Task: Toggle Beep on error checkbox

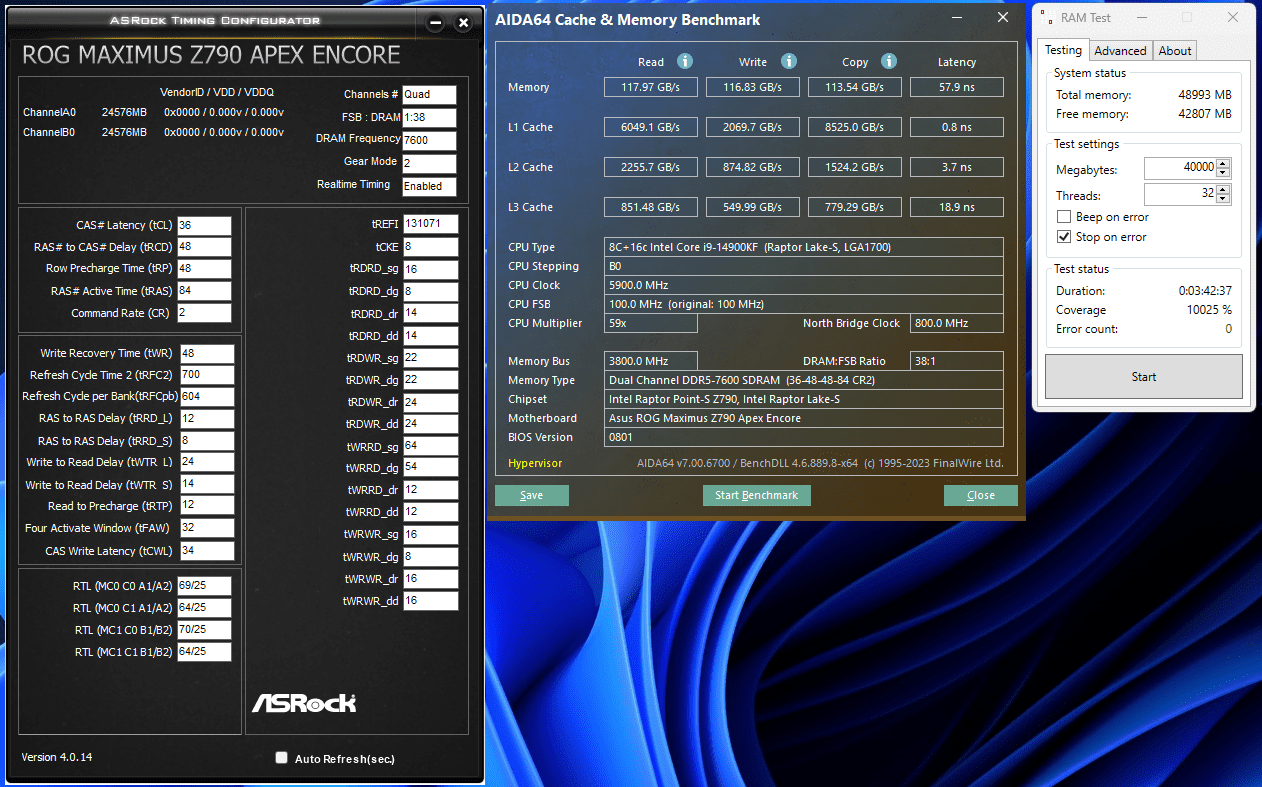Action: pyautogui.click(x=1064, y=217)
